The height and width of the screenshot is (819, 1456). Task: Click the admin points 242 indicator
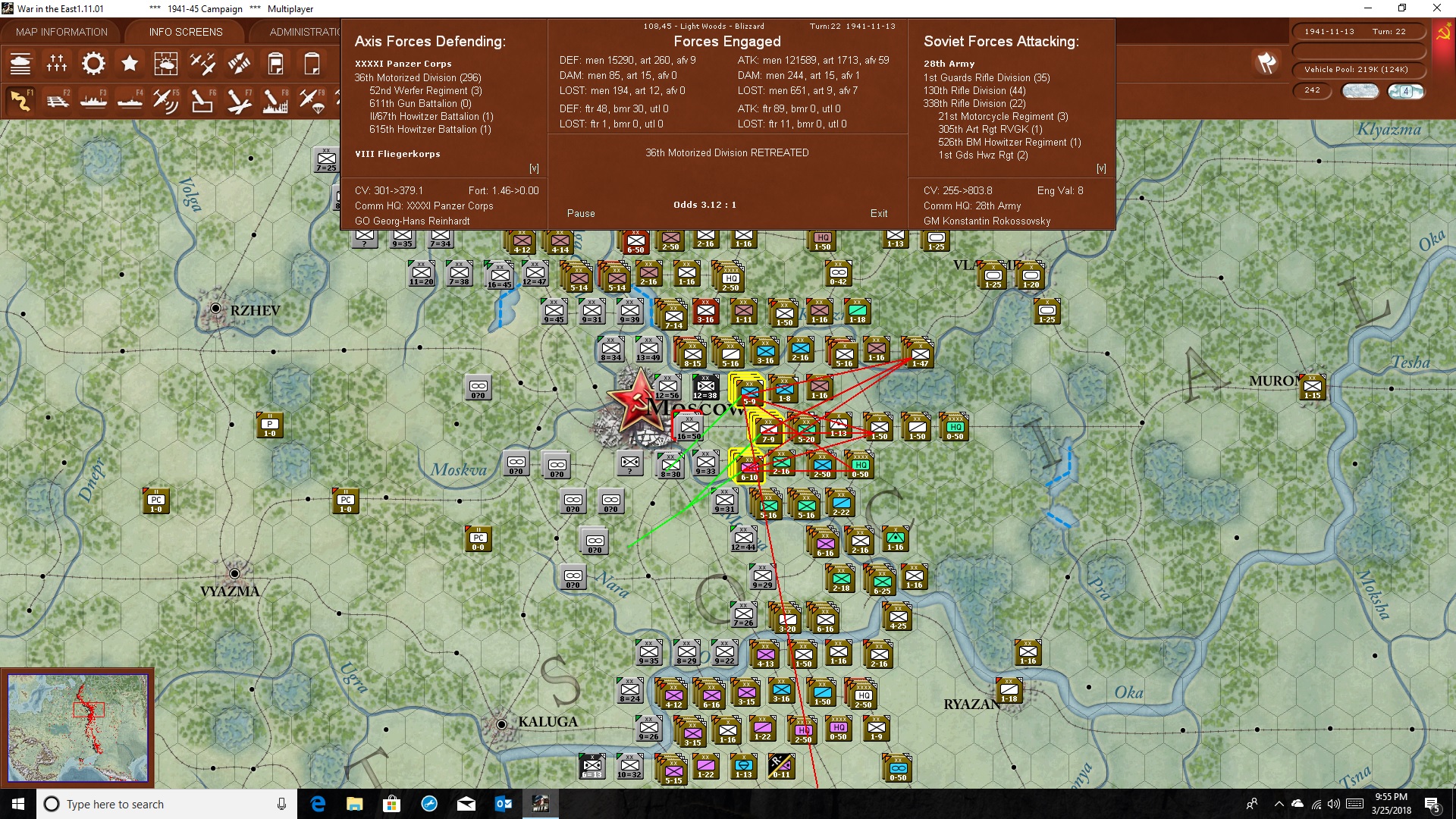(1312, 90)
